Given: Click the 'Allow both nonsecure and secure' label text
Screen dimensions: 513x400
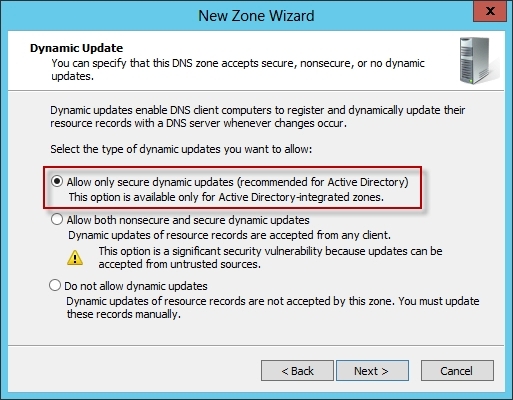Looking at the screenshot, I should pos(188,220).
